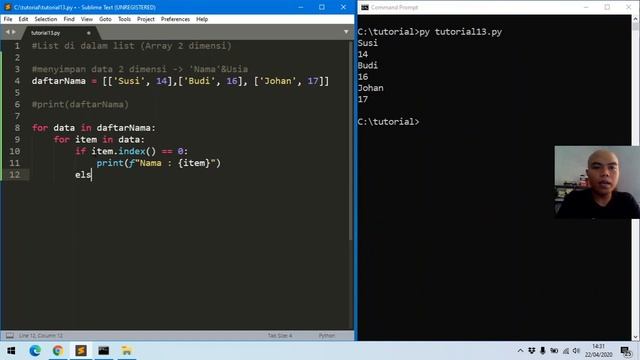Image resolution: width=640 pixels, height=360 pixels.
Task: Click the second C:\tutorial> prompt in Command Prompt
Action: click(x=388, y=122)
